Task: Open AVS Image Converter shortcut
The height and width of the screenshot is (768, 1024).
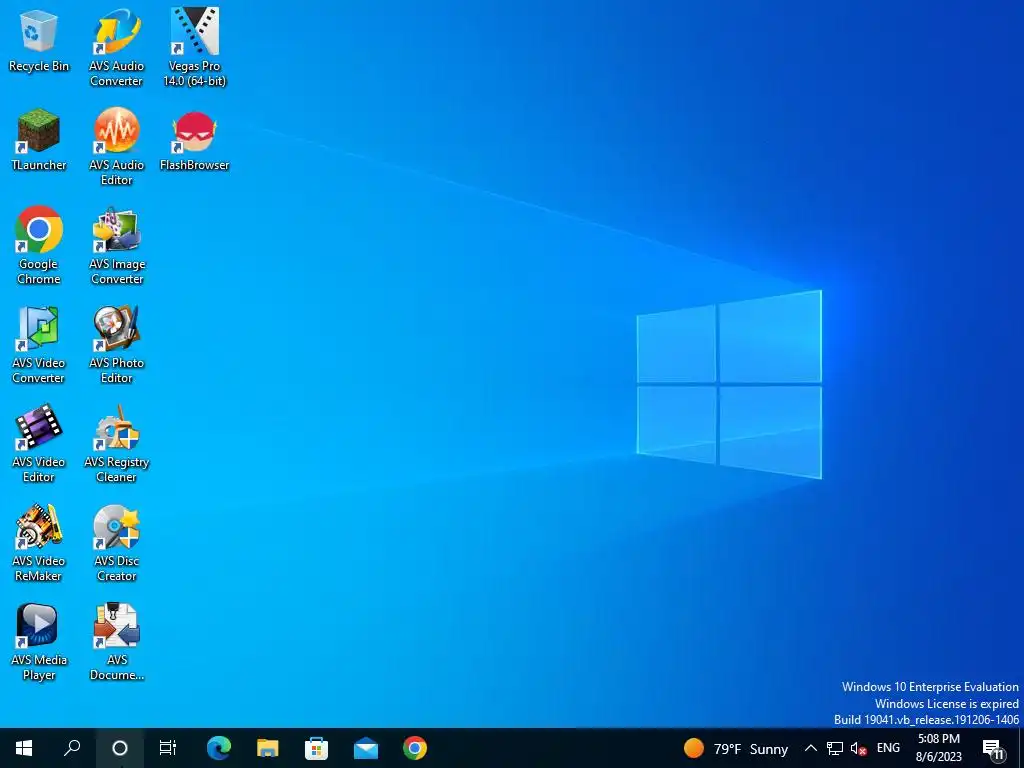Action: tap(116, 246)
